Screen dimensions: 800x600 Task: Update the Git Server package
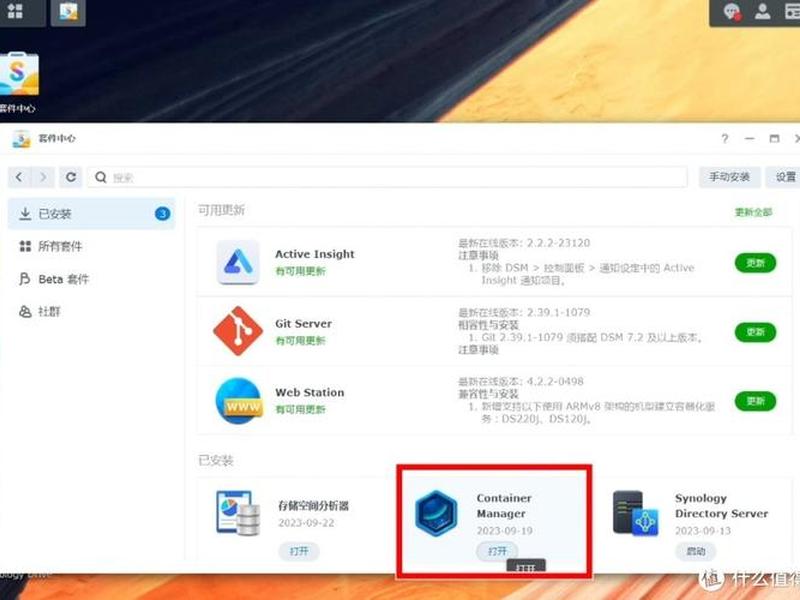[756, 332]
